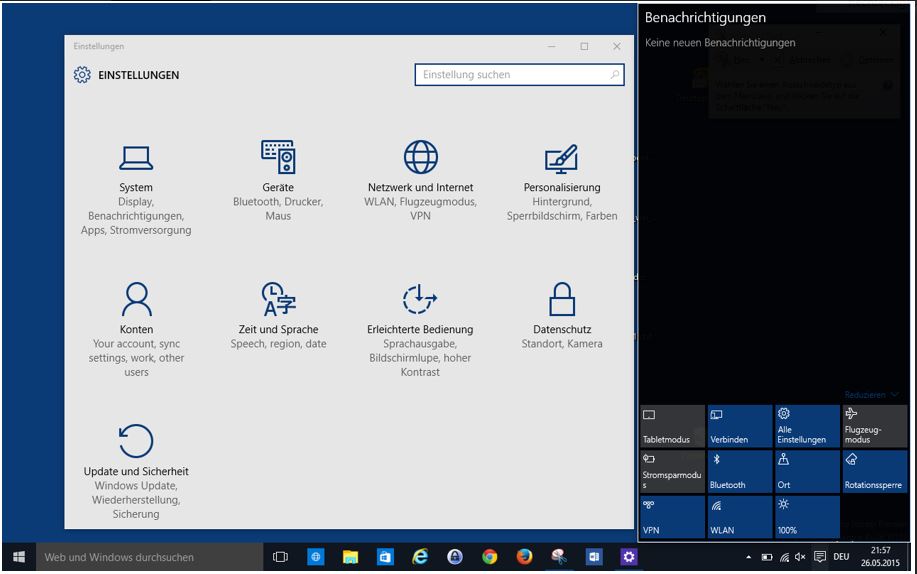The width and height of the screenshot is (917, 574).
Task: Adjust brightness via 100% tile
Action: (807, 517)
